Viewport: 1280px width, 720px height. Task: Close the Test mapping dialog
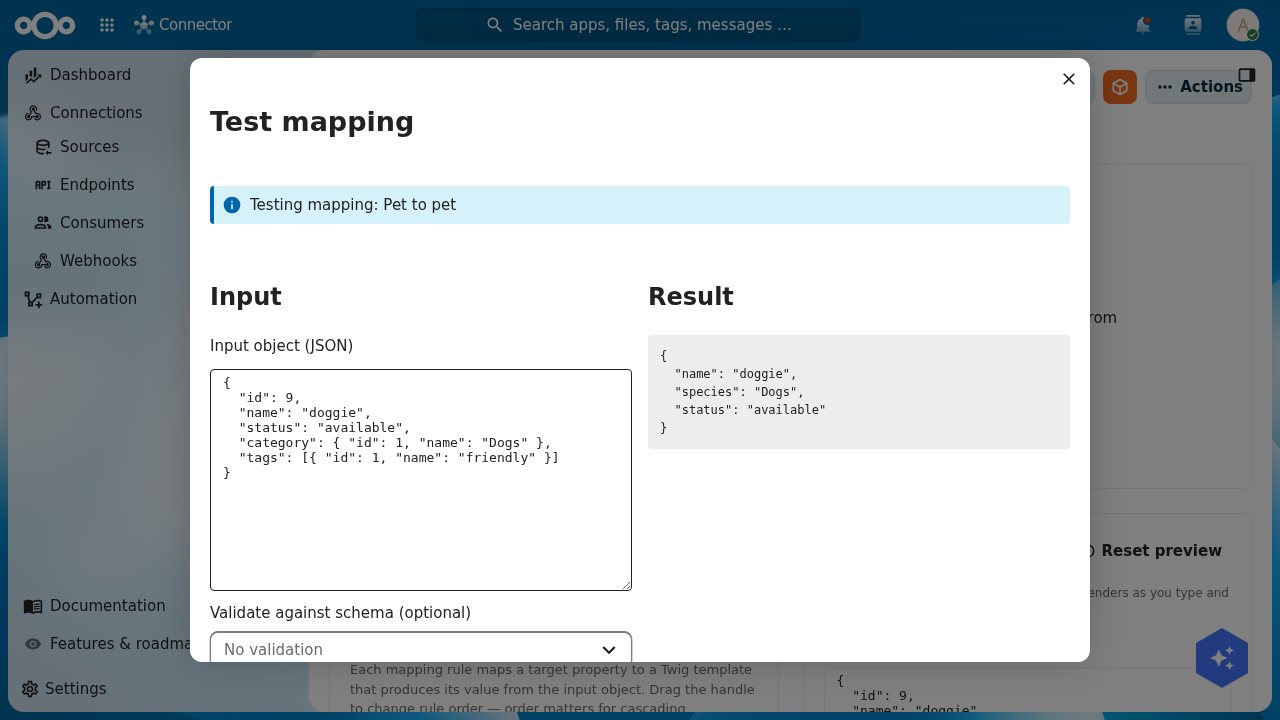pyautogui.click(x=1069, y=79)
